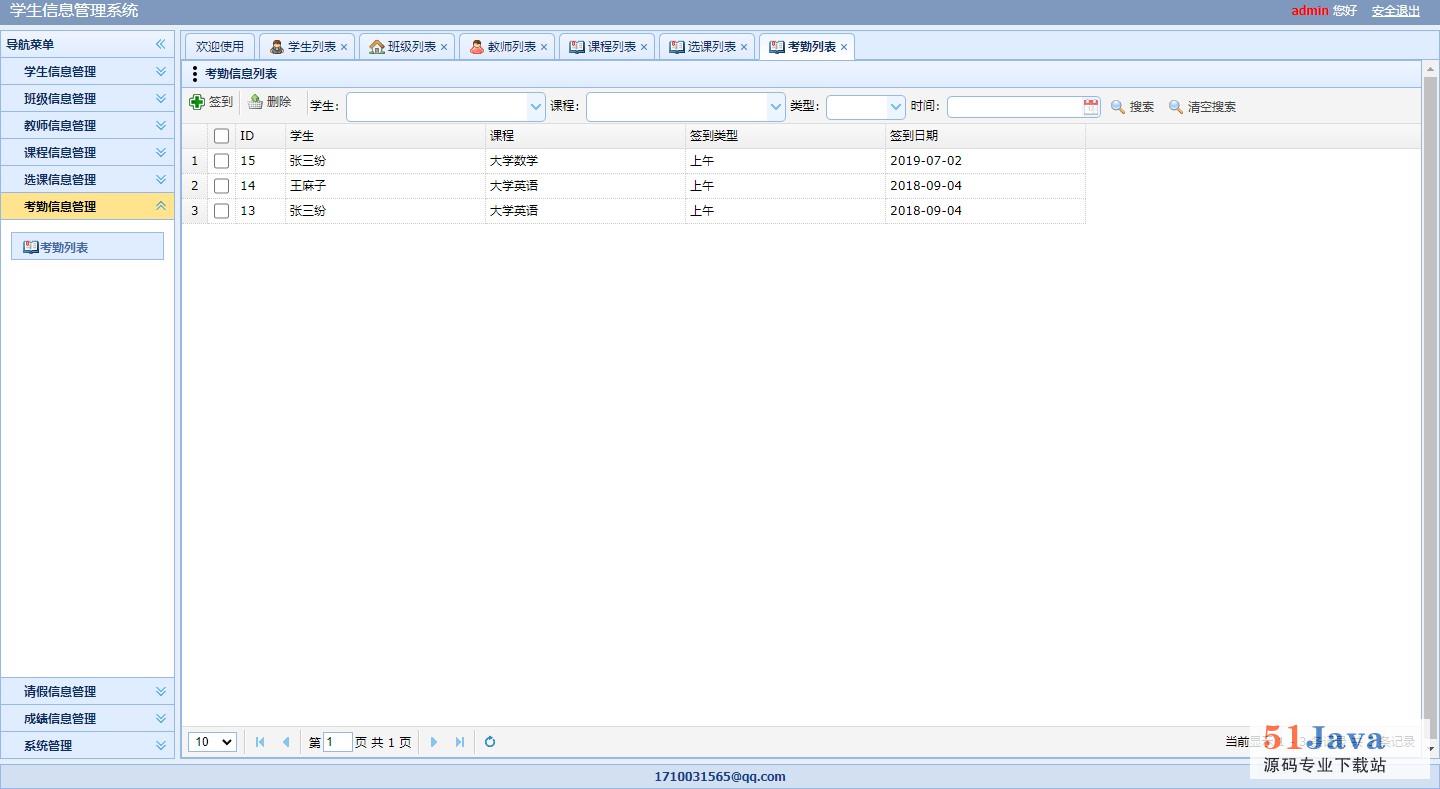The width and height of the screenshot is (1440, 789).
Task: Expand 选课信息管理 menu section
Action: click(87, 179)
